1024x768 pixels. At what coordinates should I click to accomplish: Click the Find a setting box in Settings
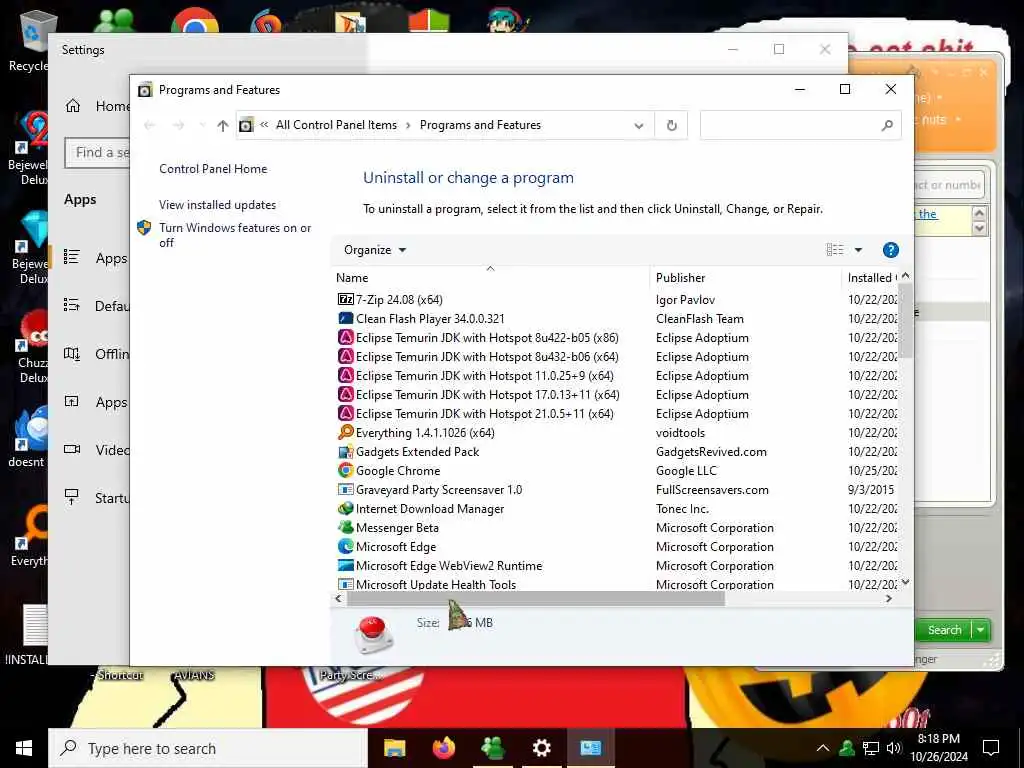click(98, 153)
